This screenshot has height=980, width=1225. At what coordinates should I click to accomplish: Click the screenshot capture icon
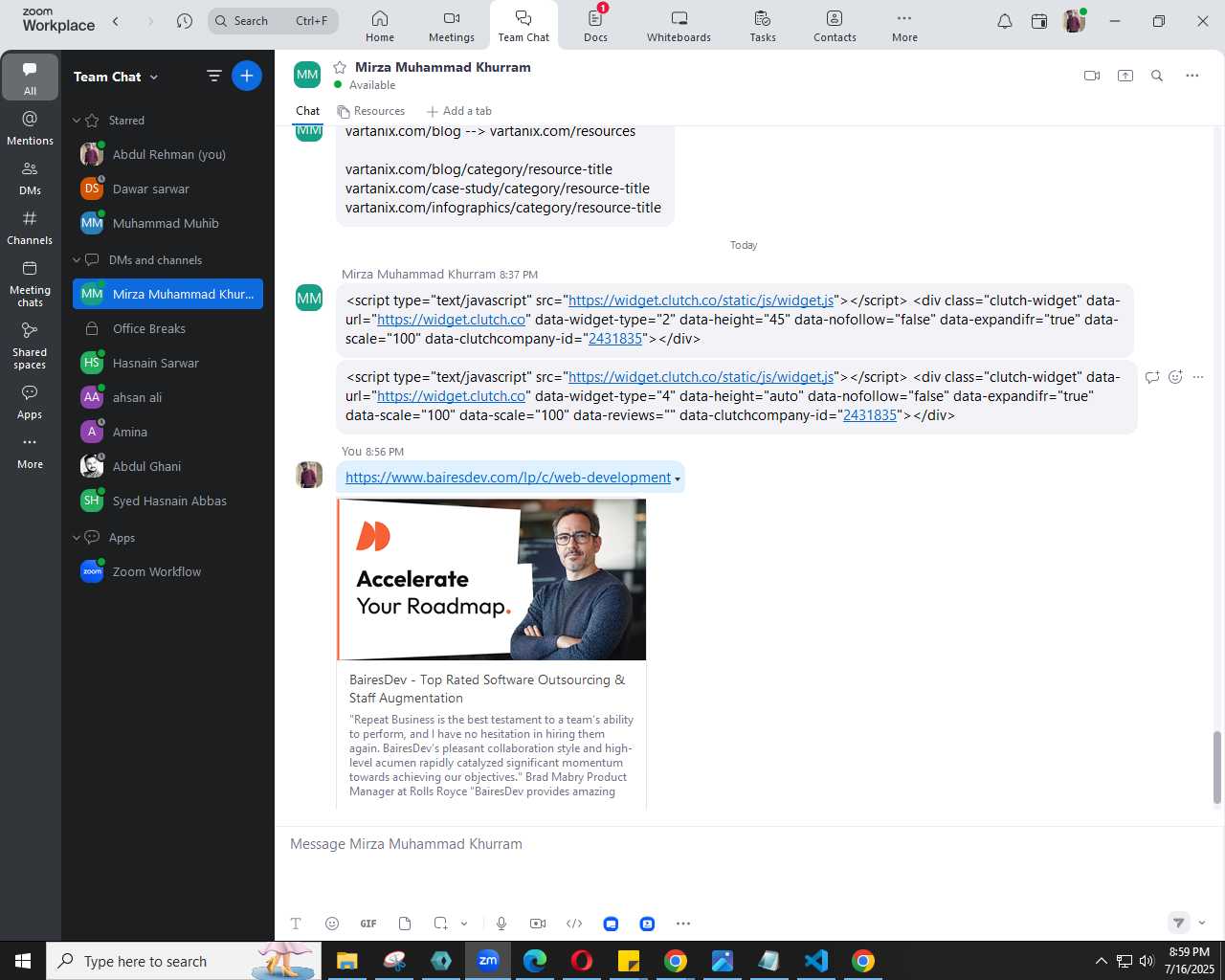tap(440, 924)
